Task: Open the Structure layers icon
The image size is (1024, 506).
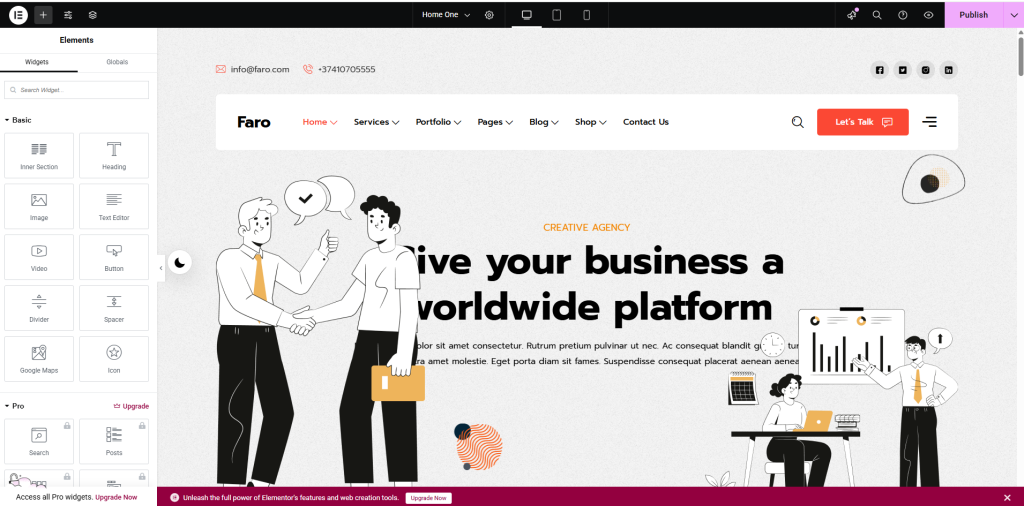Action: tap(93, 15)
